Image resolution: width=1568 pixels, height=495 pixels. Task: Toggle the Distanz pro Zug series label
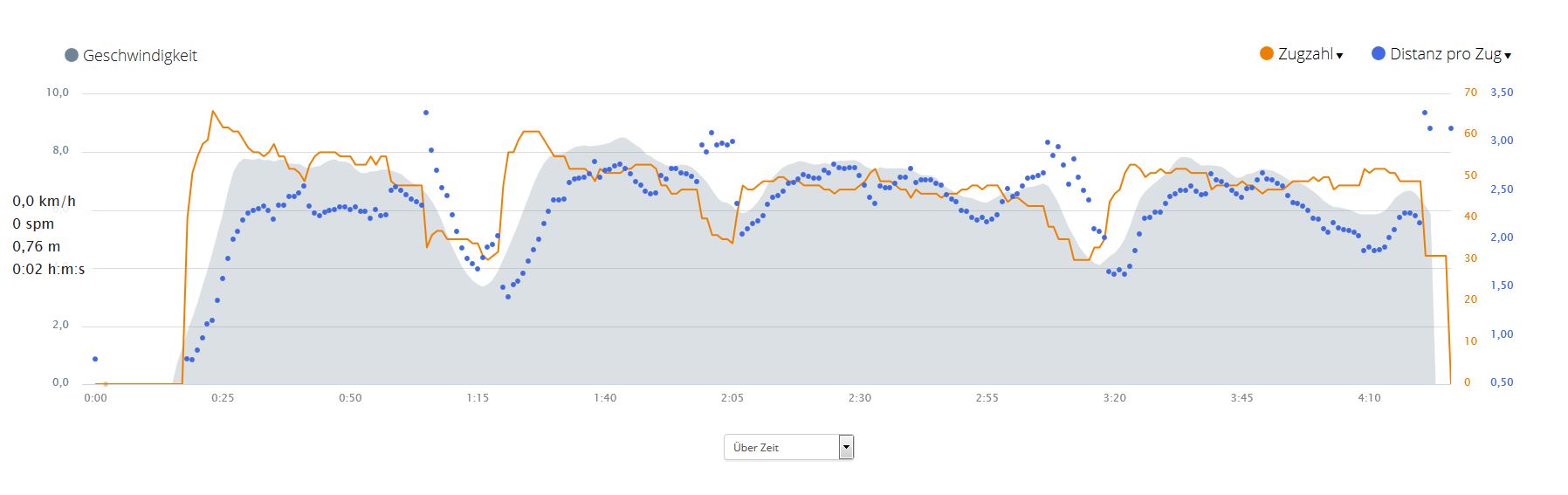[x=1445, y=54]
